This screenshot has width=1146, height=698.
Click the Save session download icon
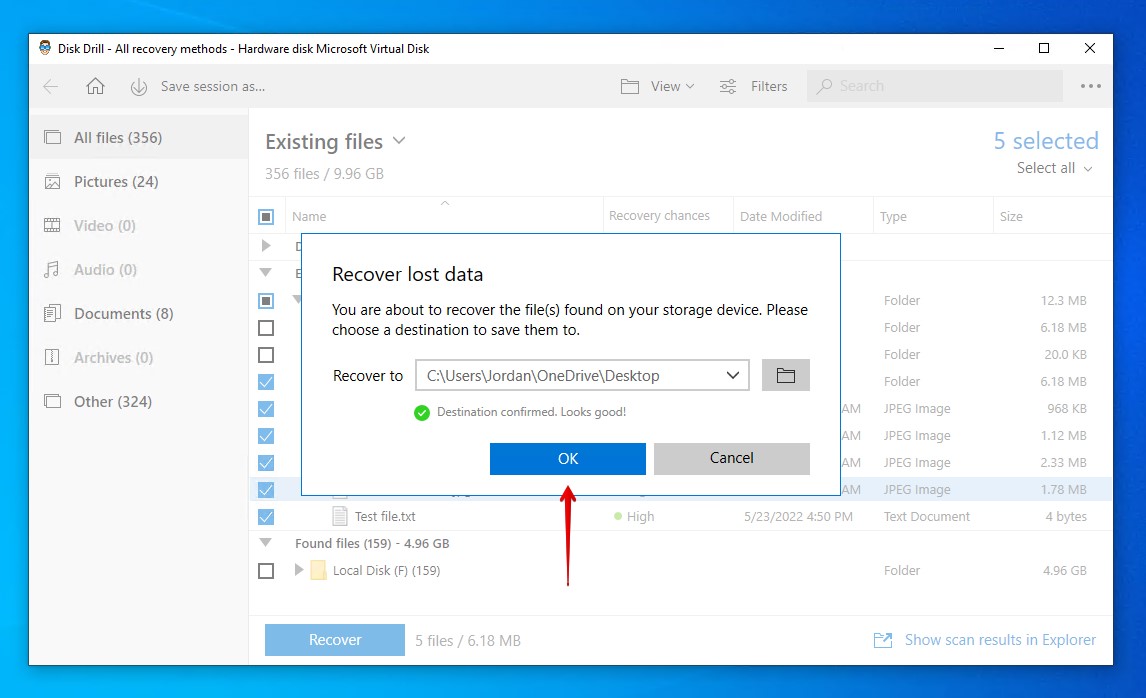(x=139, y=87)
